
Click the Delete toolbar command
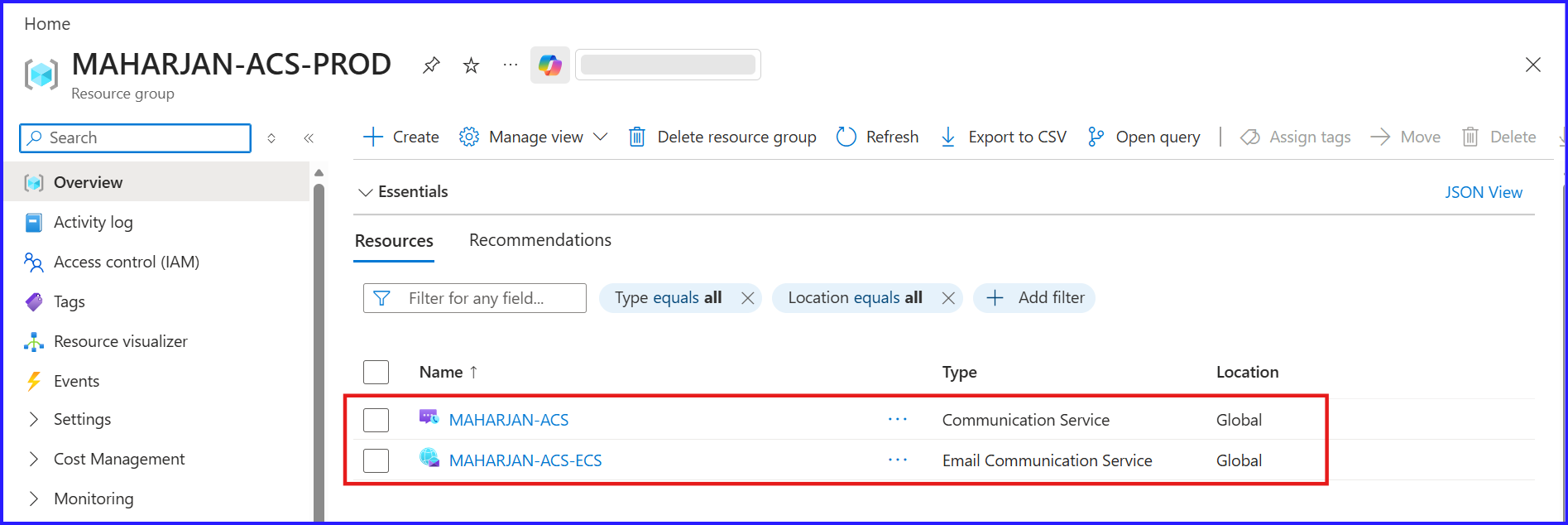[x=1499, y=137]
